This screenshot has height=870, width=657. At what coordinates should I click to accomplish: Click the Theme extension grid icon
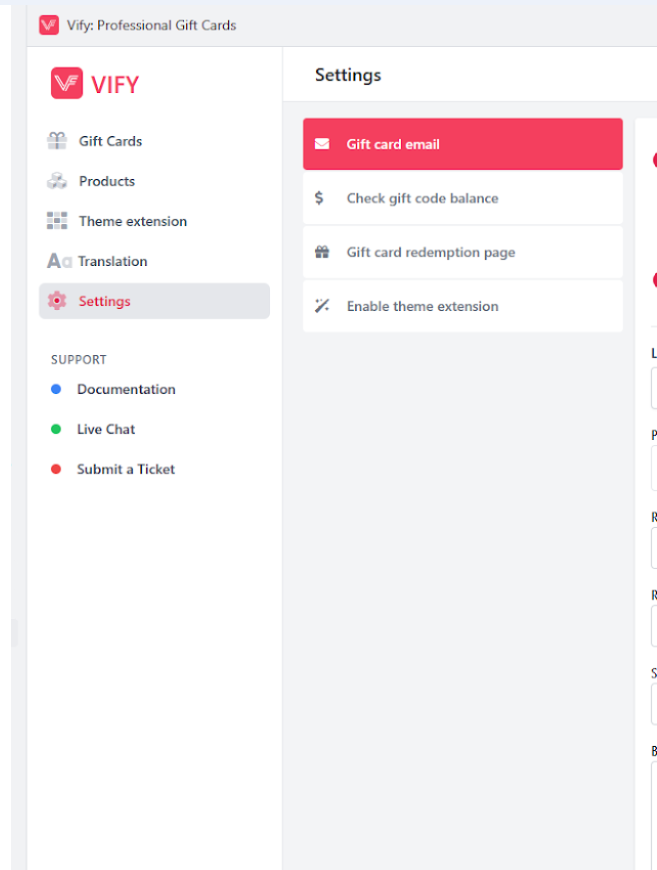[x=57, y=221]
